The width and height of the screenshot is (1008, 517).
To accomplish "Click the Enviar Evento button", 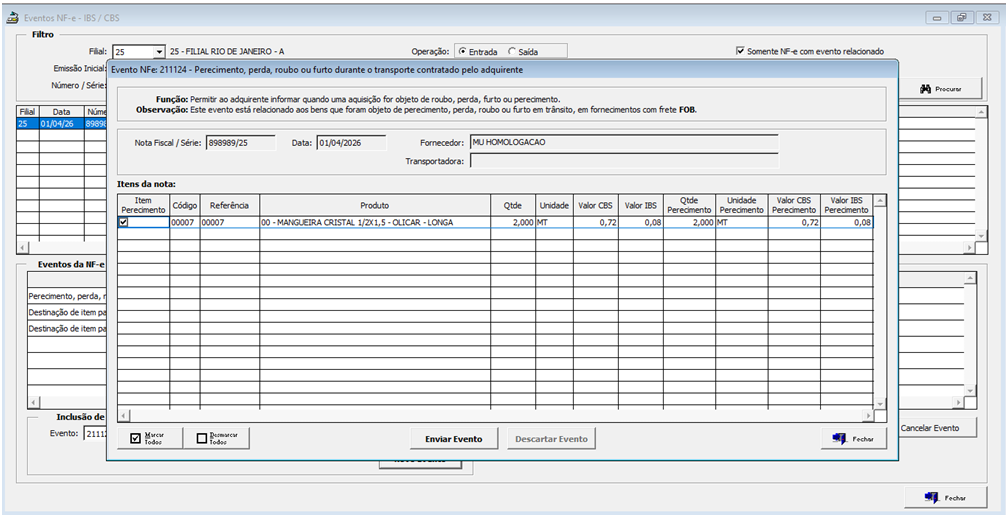I will coord(453,439).
